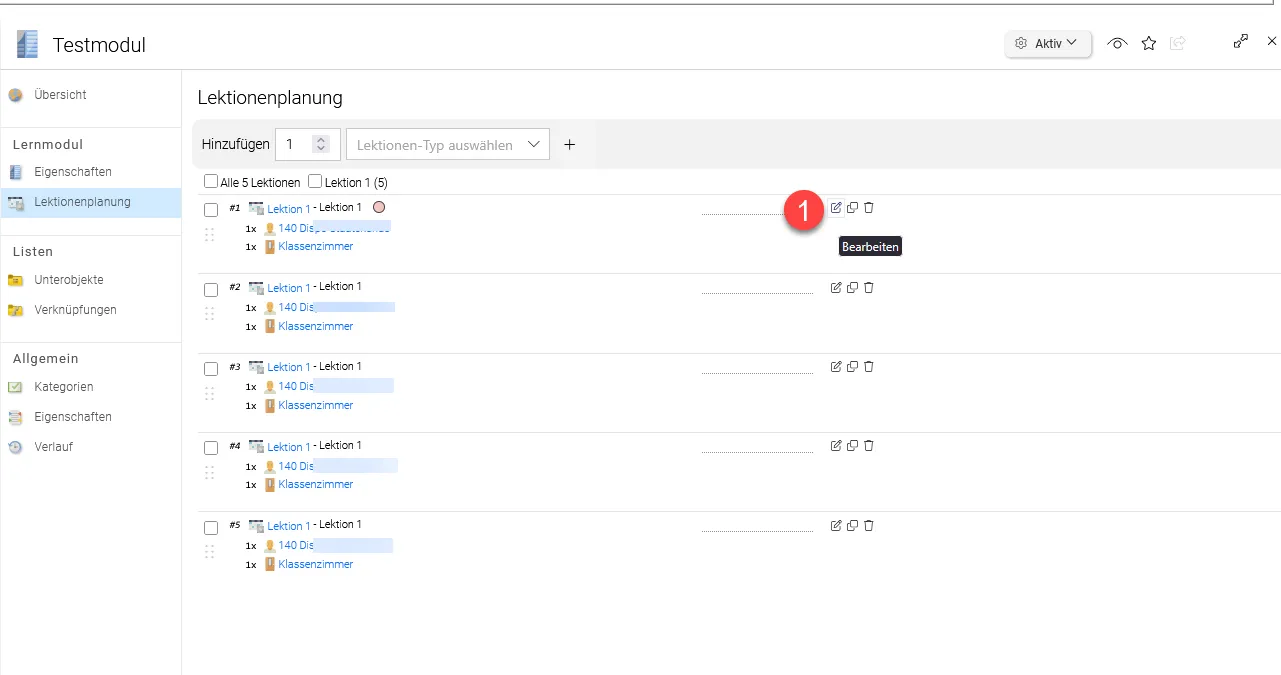Open the Klassenzimmer link in lesson #2
The width and height of the screenshot is (1281, 675).
tap(315, 326)
